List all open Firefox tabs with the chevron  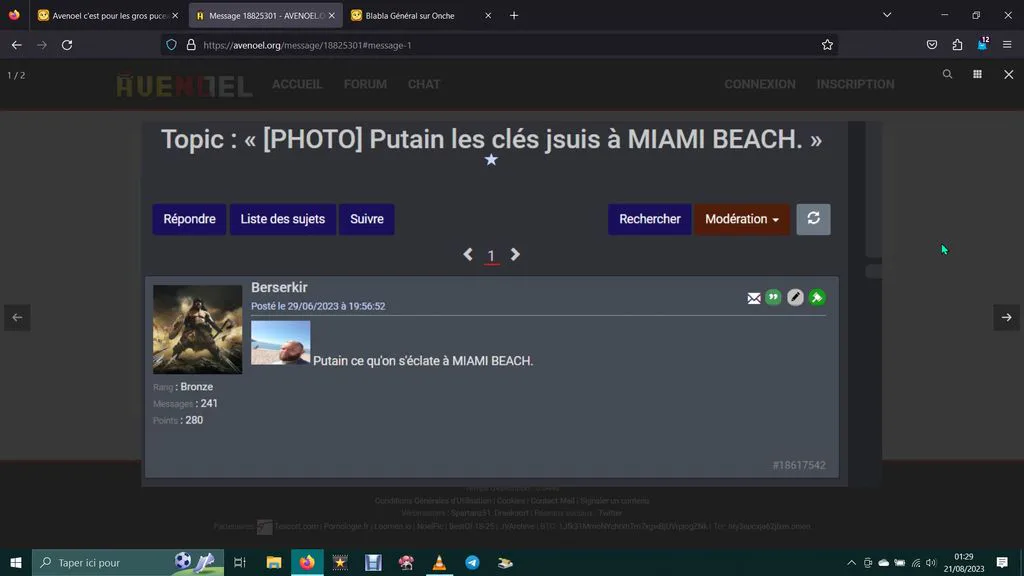click(887, 15)
